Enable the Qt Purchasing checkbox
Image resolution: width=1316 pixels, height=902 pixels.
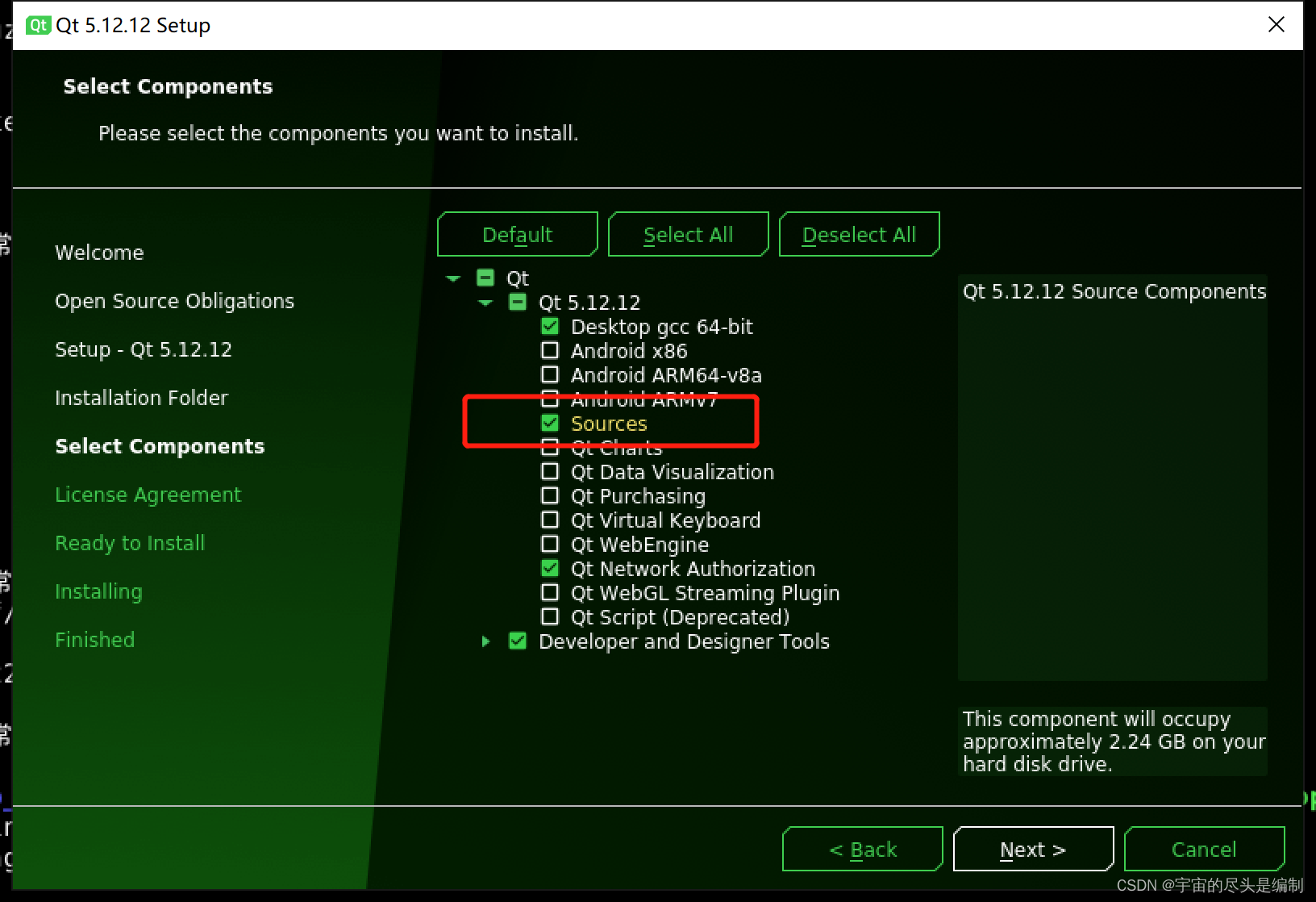point(550,496)
